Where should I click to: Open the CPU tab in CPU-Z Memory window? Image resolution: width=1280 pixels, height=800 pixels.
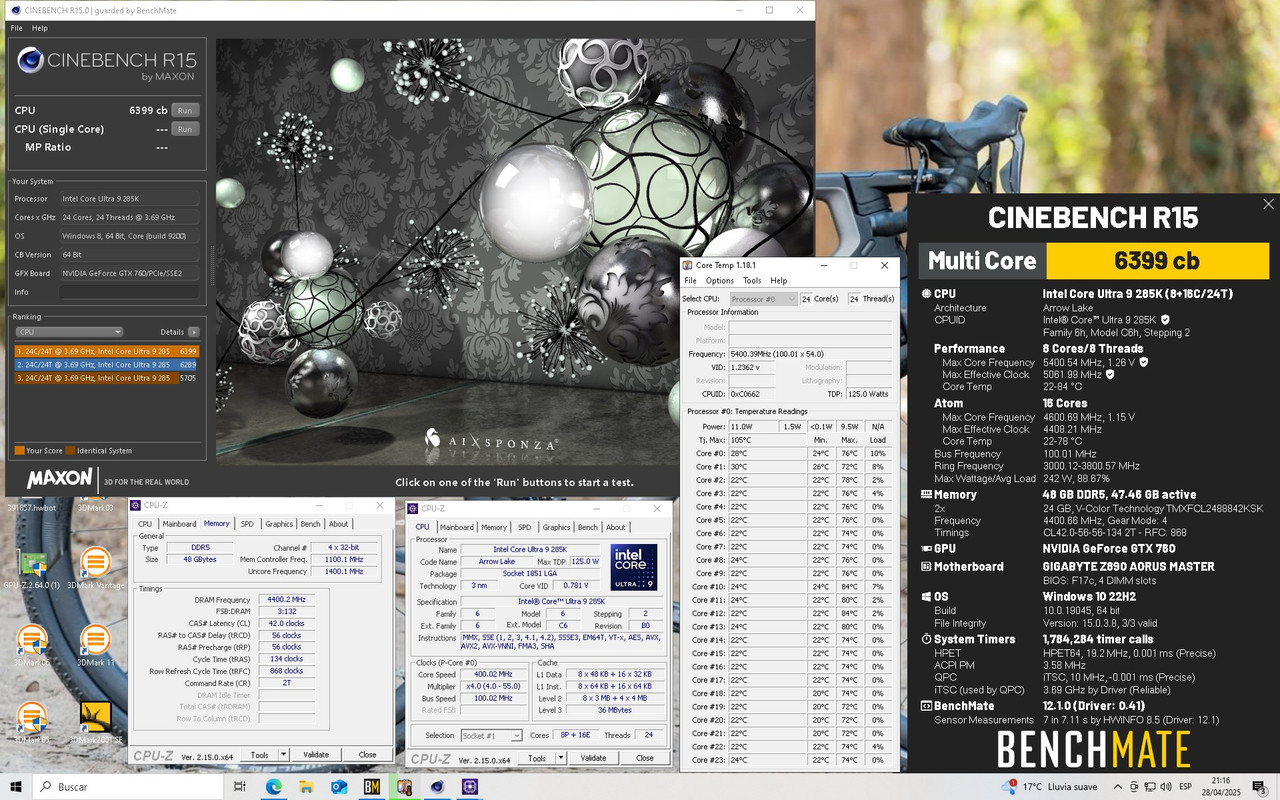[x=145, y=524]
